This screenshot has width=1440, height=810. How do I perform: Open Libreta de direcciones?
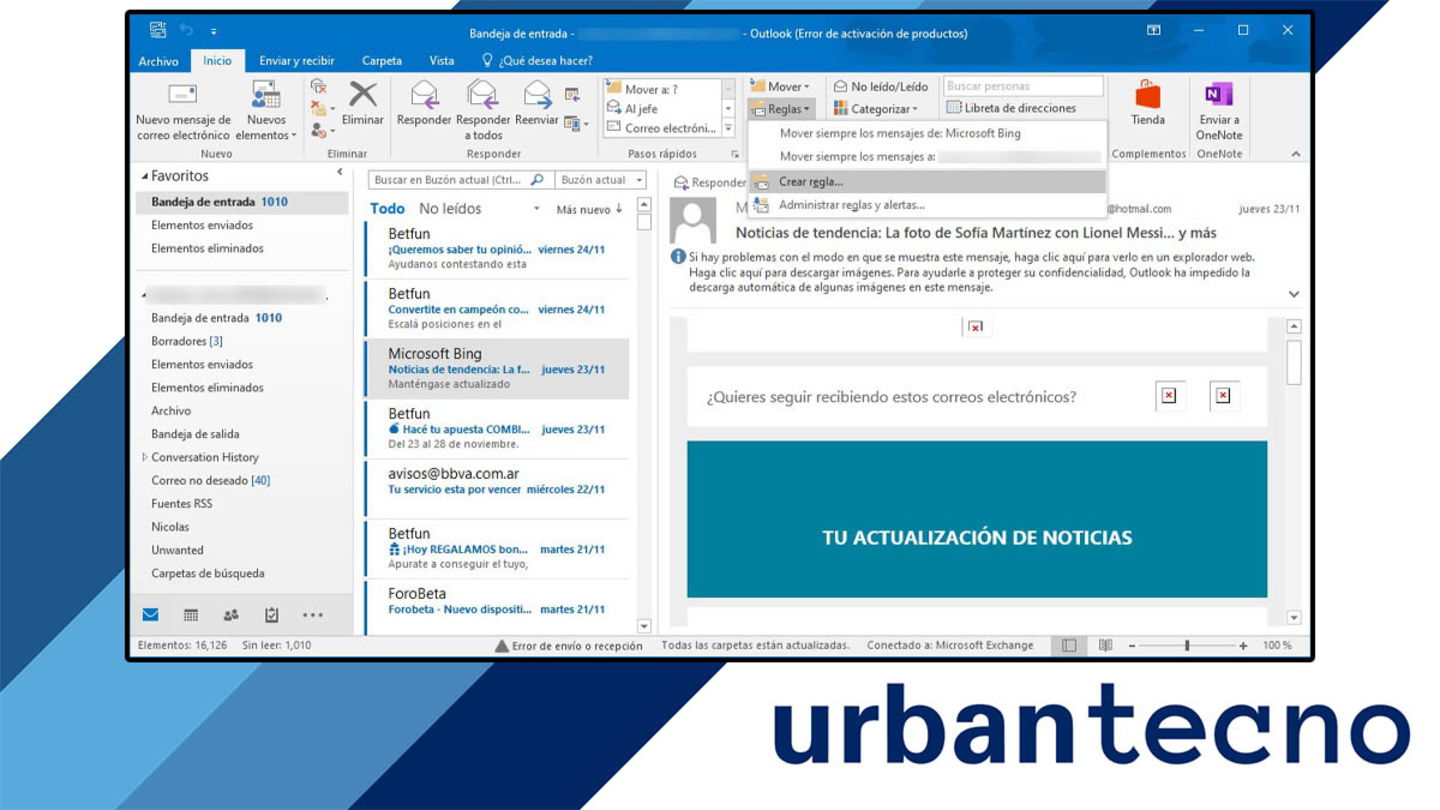pos(1011,108)
